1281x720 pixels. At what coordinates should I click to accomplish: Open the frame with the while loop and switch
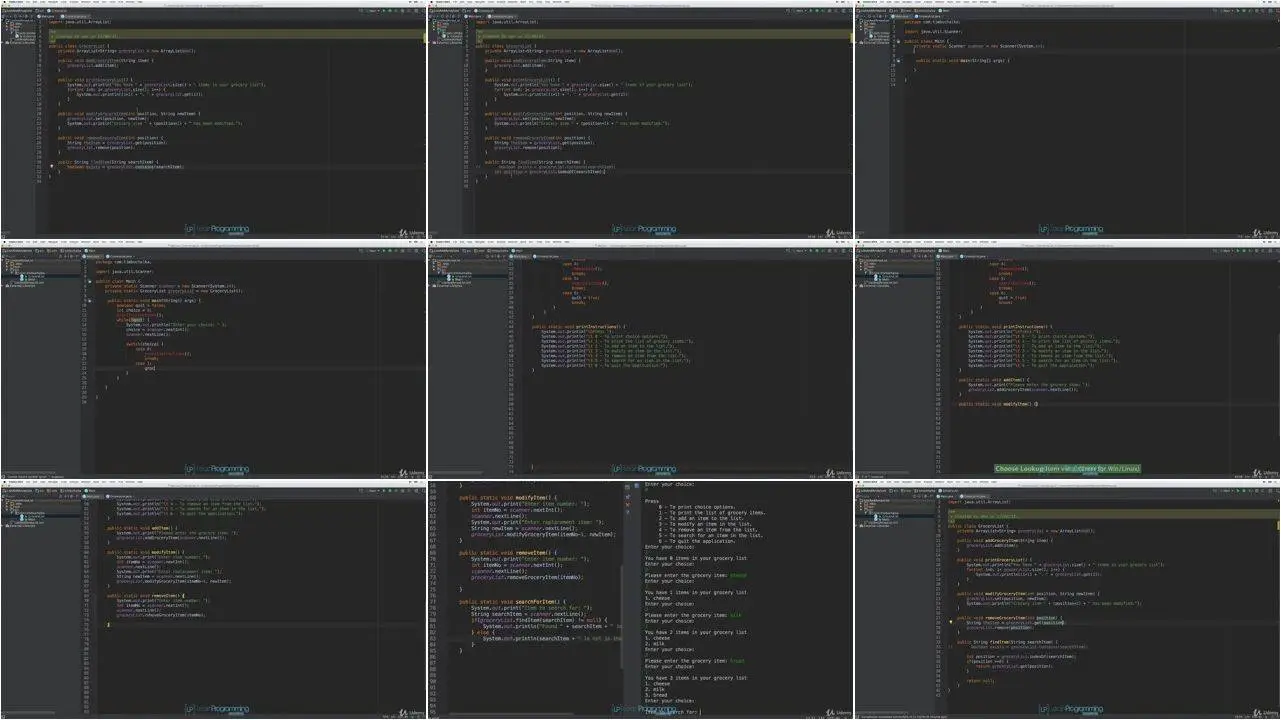click(213, 360)
